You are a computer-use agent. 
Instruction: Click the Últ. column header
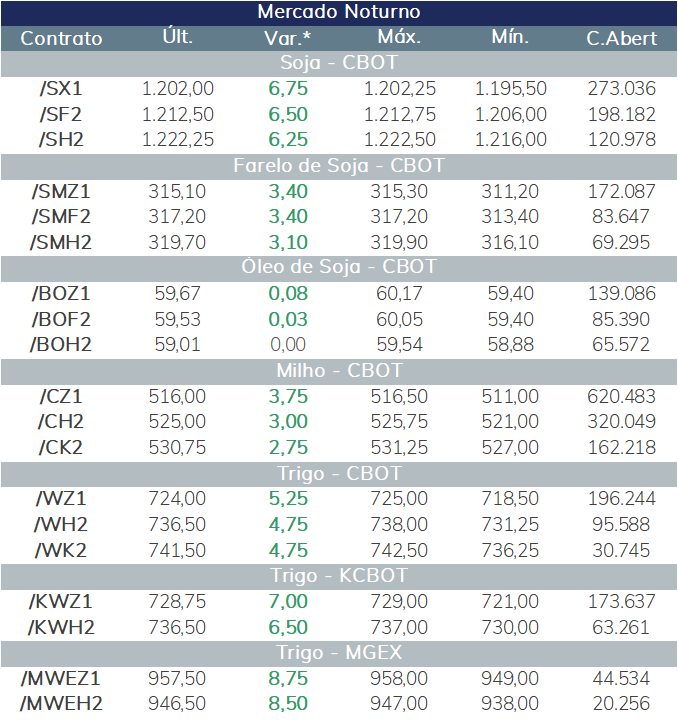tap(178, 37)
